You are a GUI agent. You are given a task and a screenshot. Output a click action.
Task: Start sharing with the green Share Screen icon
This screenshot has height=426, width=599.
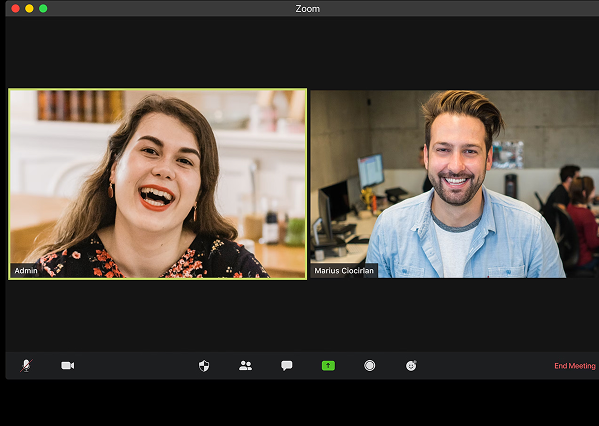click(328, 366)
